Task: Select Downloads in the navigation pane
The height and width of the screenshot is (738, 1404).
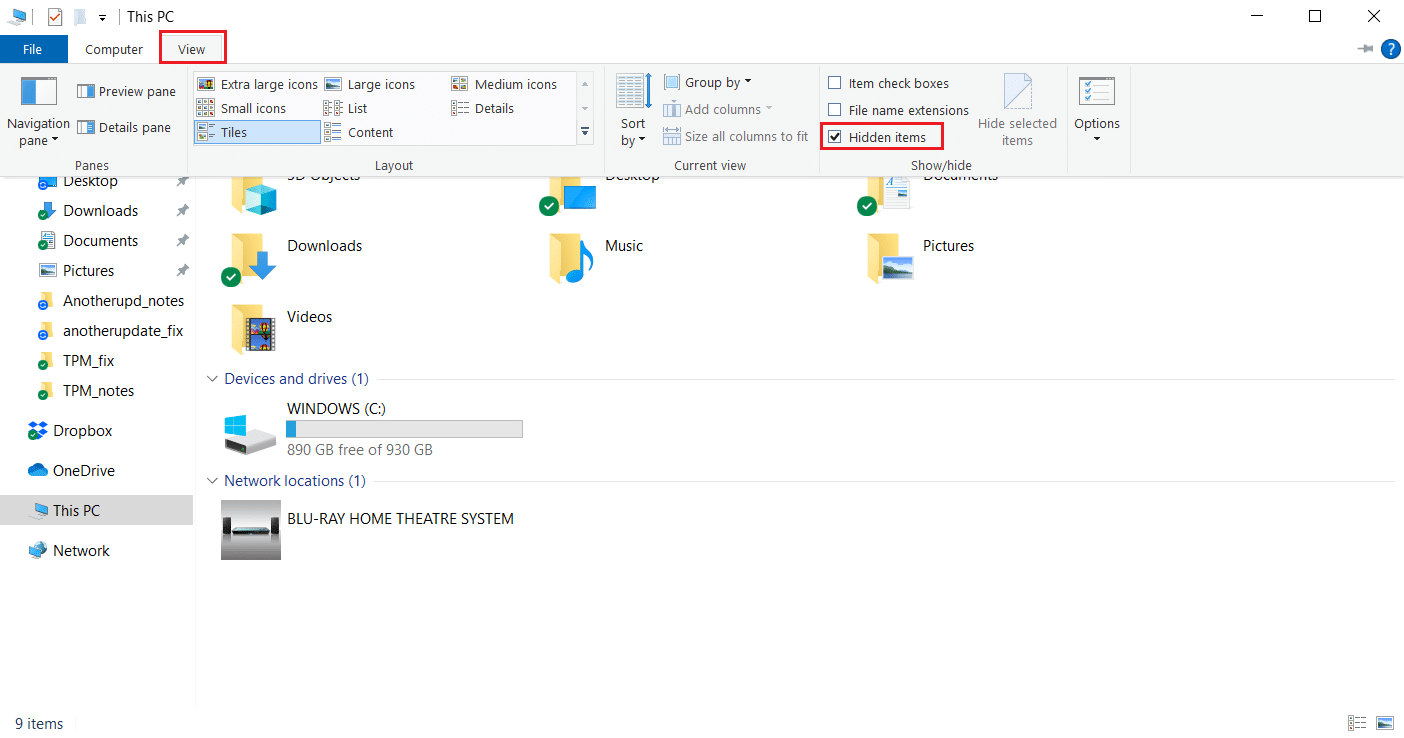Action: pyautogui.click(x=100, y=211)
